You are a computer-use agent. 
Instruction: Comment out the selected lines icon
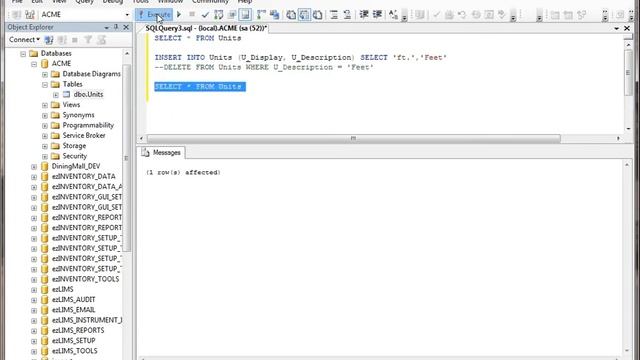pos(334,15)
